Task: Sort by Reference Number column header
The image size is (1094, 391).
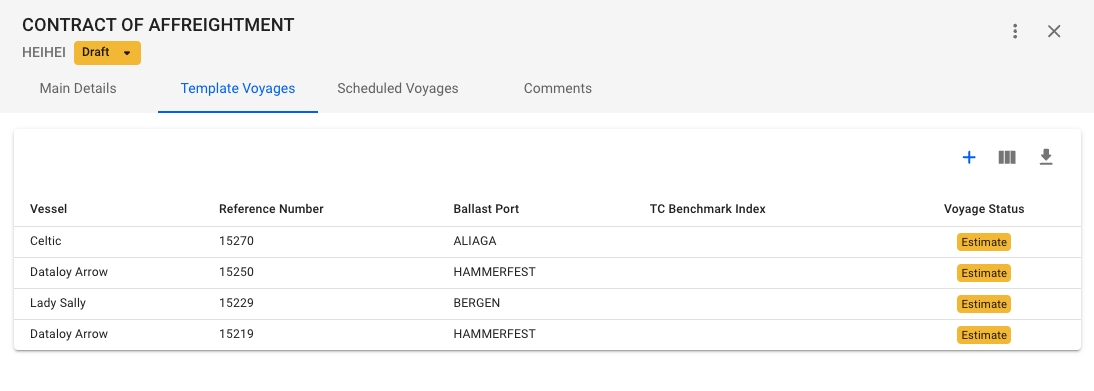Action: point(271,209)
